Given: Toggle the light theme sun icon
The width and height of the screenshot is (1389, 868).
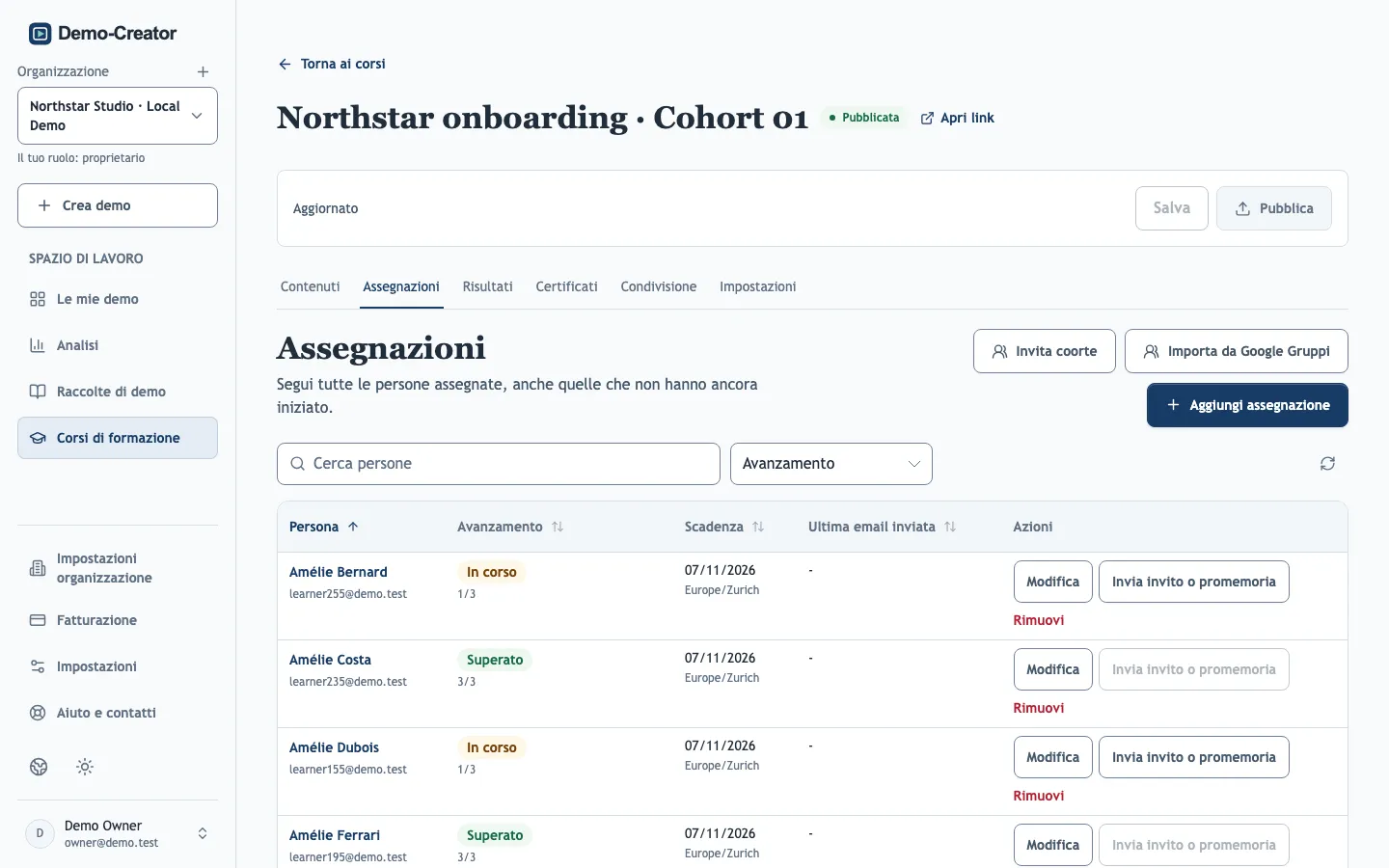Looking at the screenshot, I should 85,767.
